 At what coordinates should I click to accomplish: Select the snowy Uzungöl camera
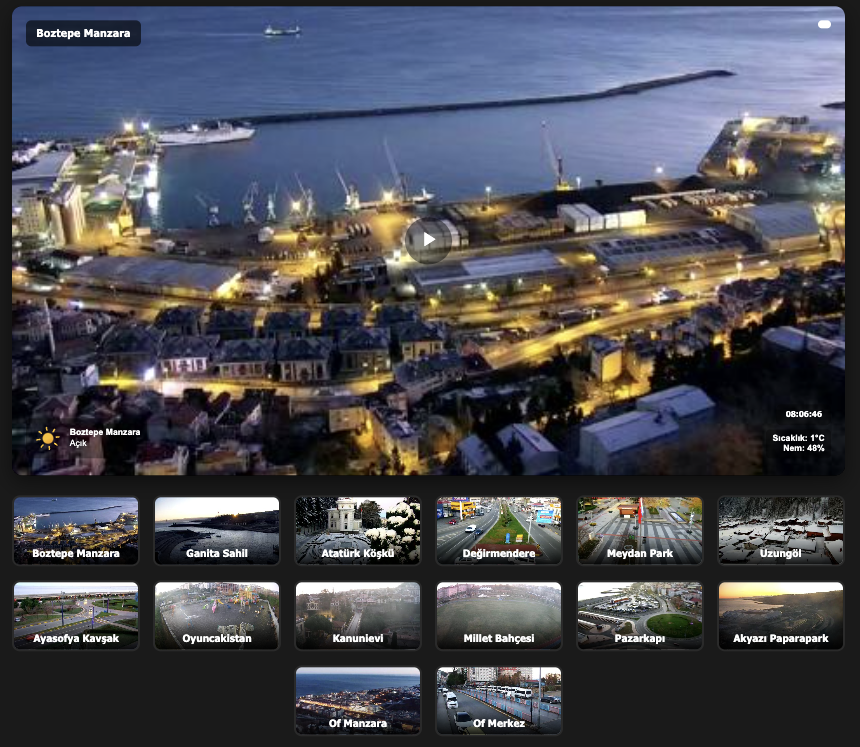point(781,531)
